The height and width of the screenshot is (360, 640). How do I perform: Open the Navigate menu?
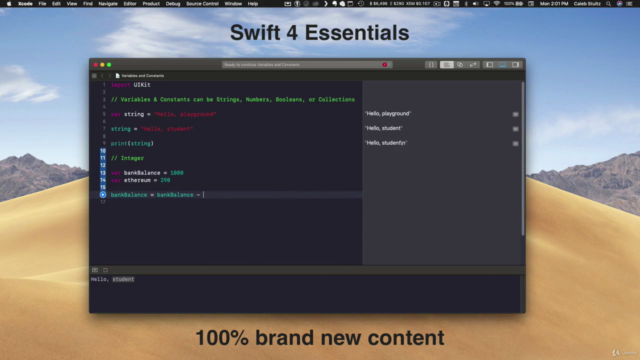tap(108, 4)
